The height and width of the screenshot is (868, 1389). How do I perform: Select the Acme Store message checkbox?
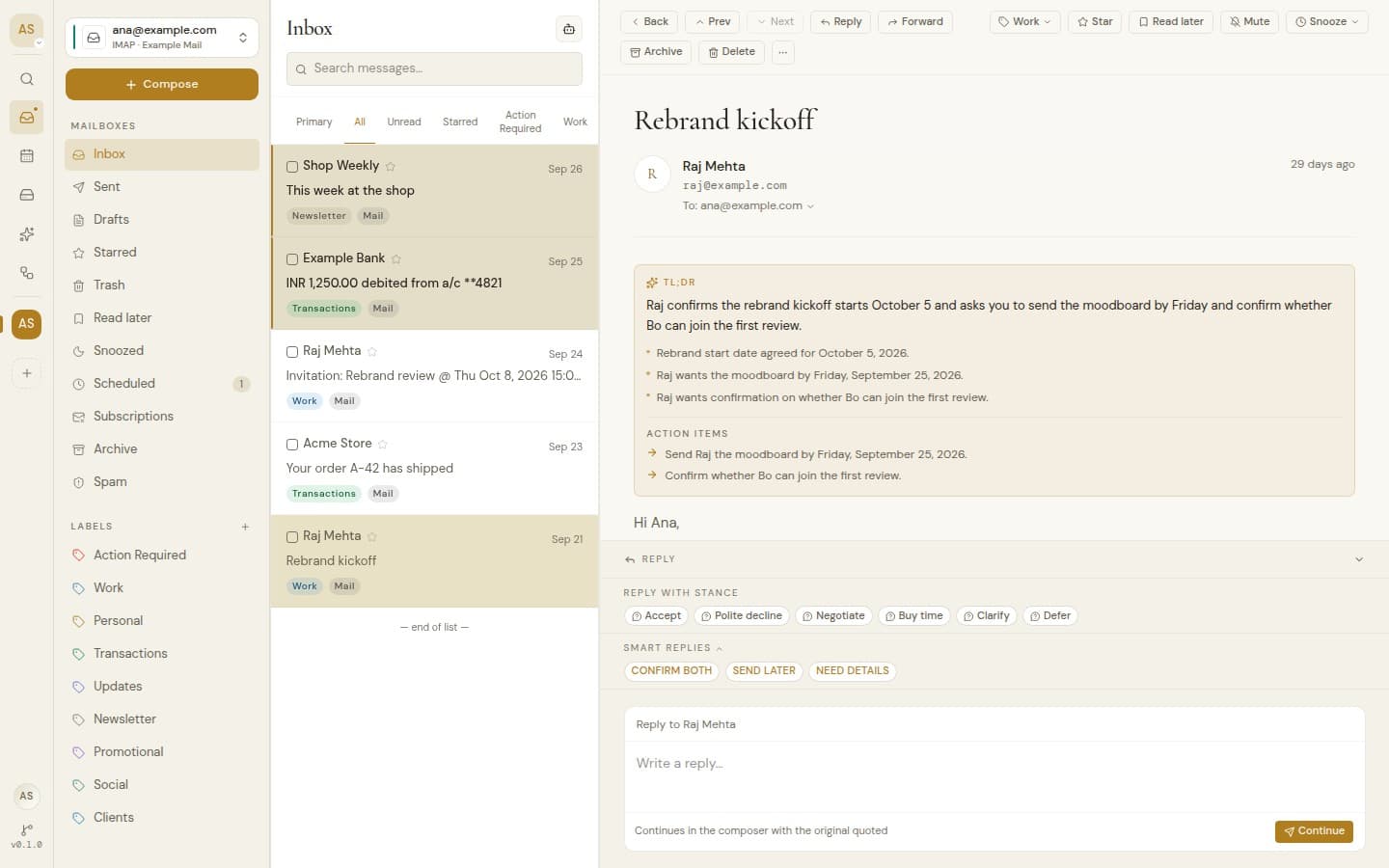pyautogui.click(x=292, y=445)
